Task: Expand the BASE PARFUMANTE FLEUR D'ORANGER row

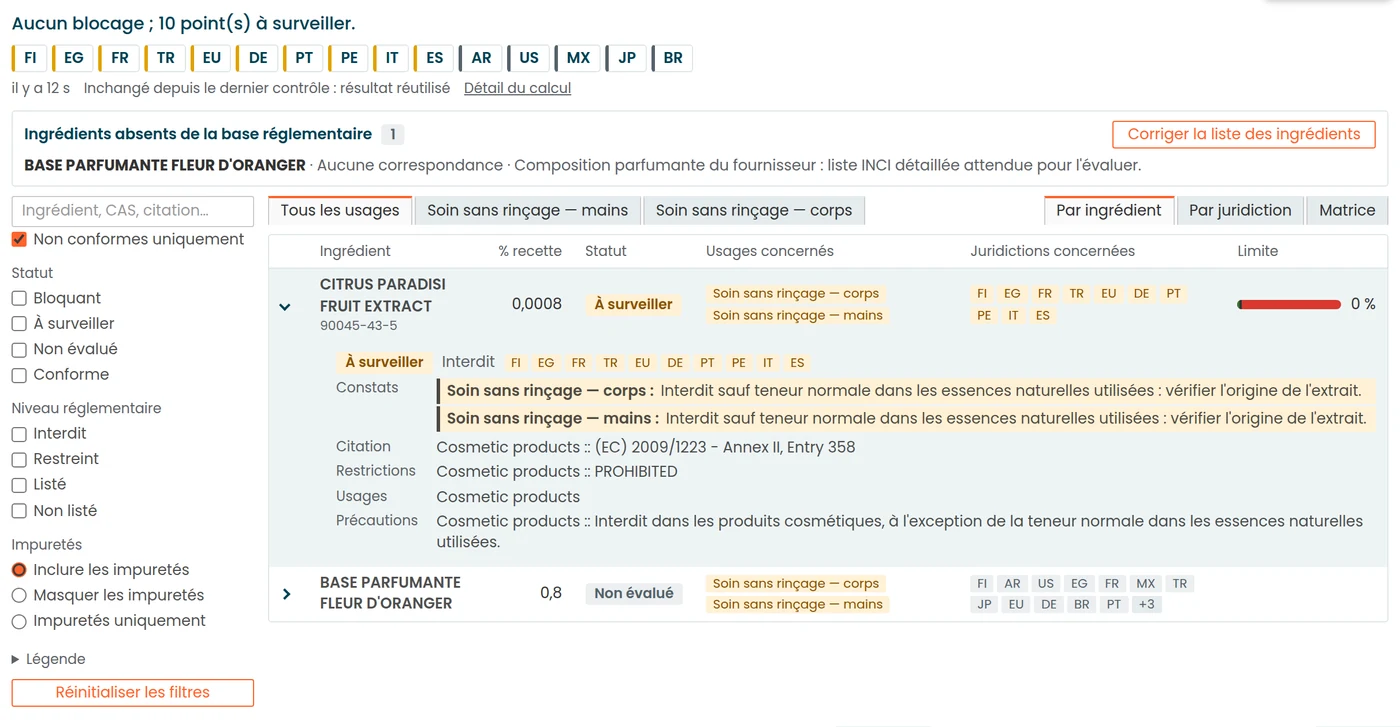Action: tap(287, 594)
